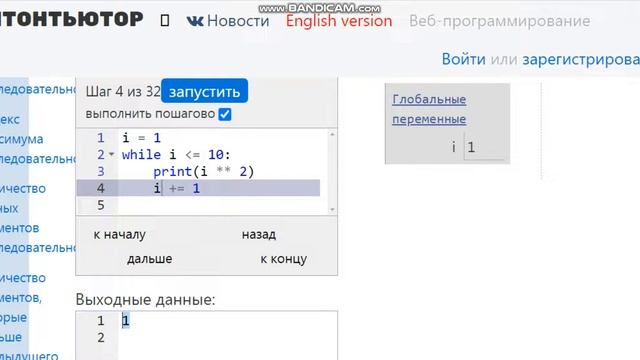Click the output line 1 value
640x360 pixels.
[x=126, y=320]
